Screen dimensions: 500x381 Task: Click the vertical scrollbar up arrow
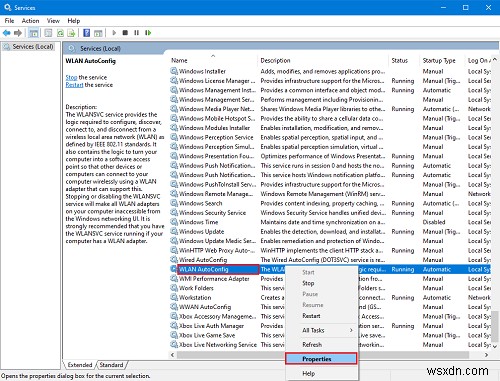(x=495, y=59)
